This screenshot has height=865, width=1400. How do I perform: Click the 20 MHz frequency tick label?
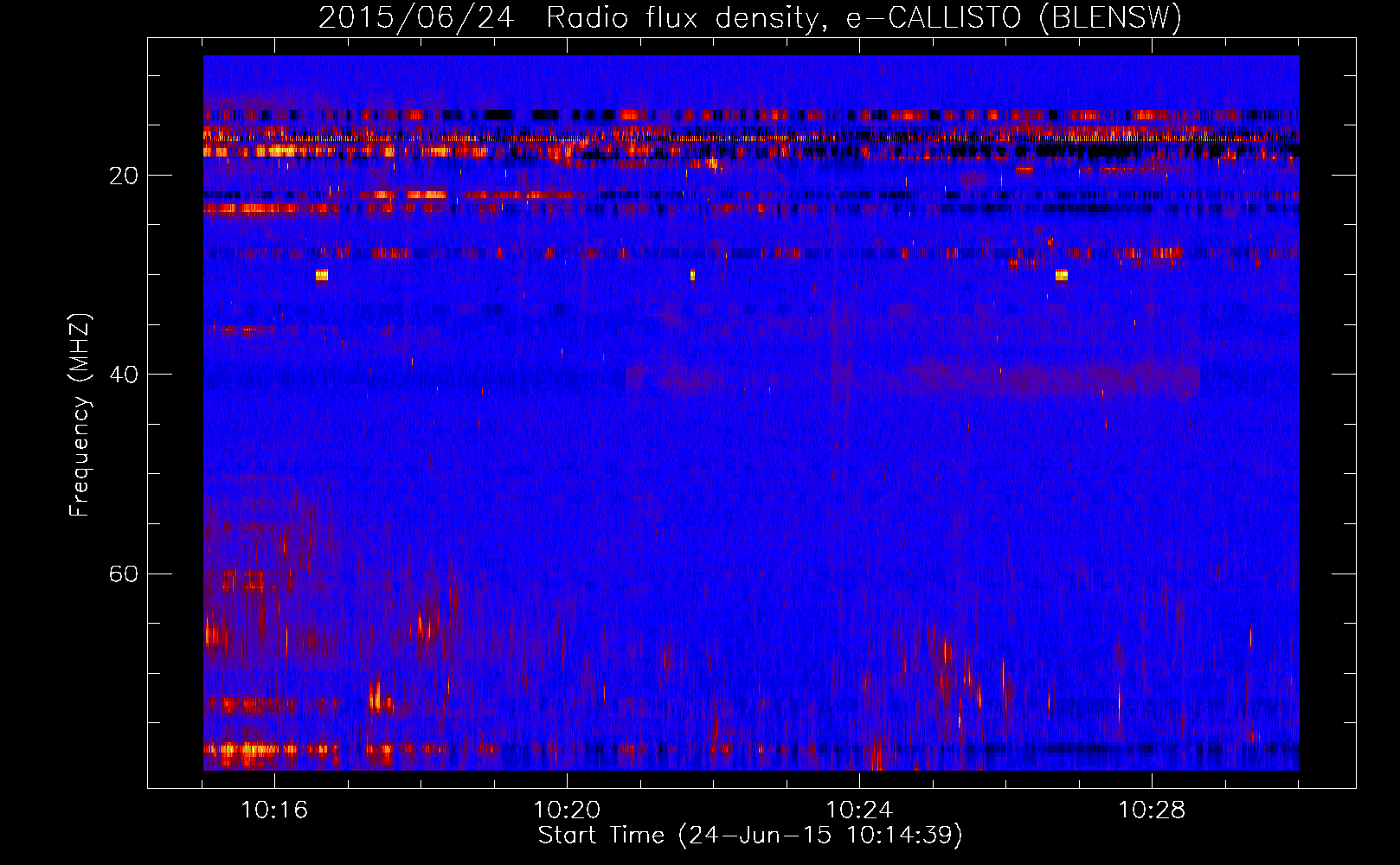pos(123,176)
